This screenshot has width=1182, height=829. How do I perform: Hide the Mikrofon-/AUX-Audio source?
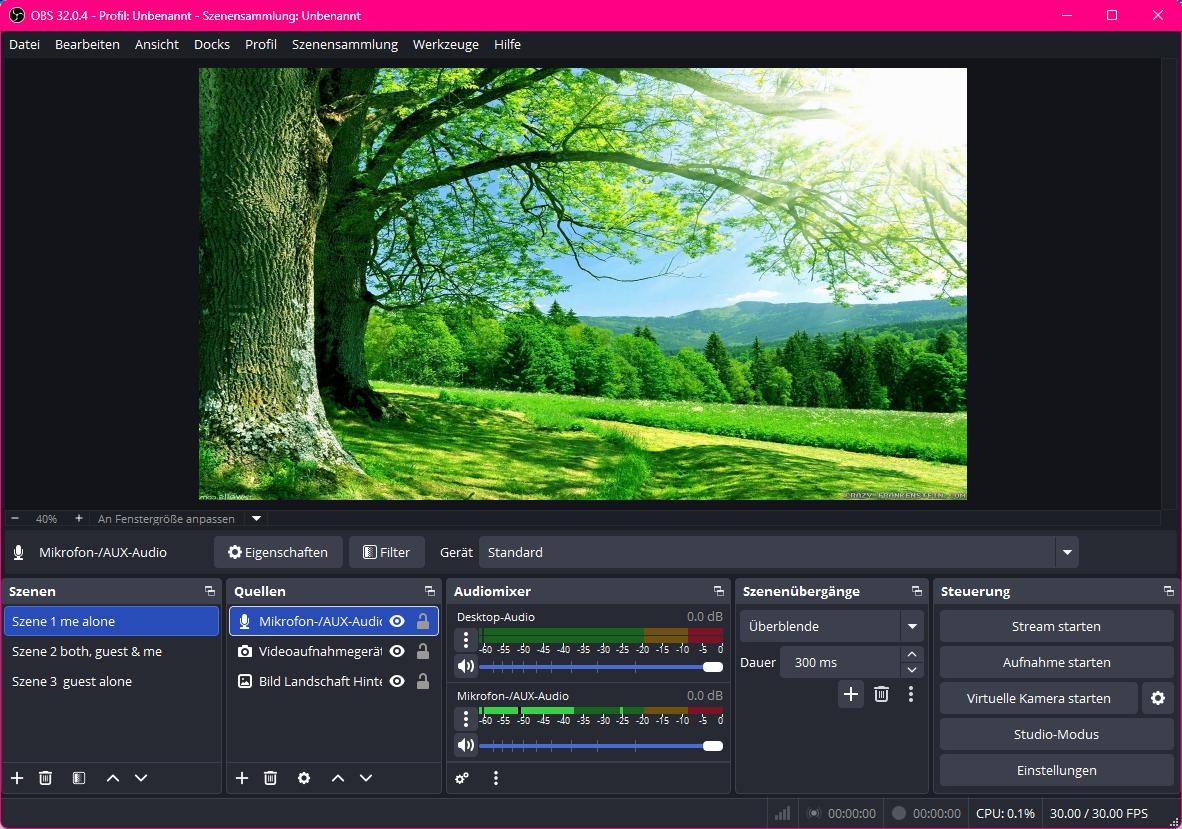pos(397,621)
